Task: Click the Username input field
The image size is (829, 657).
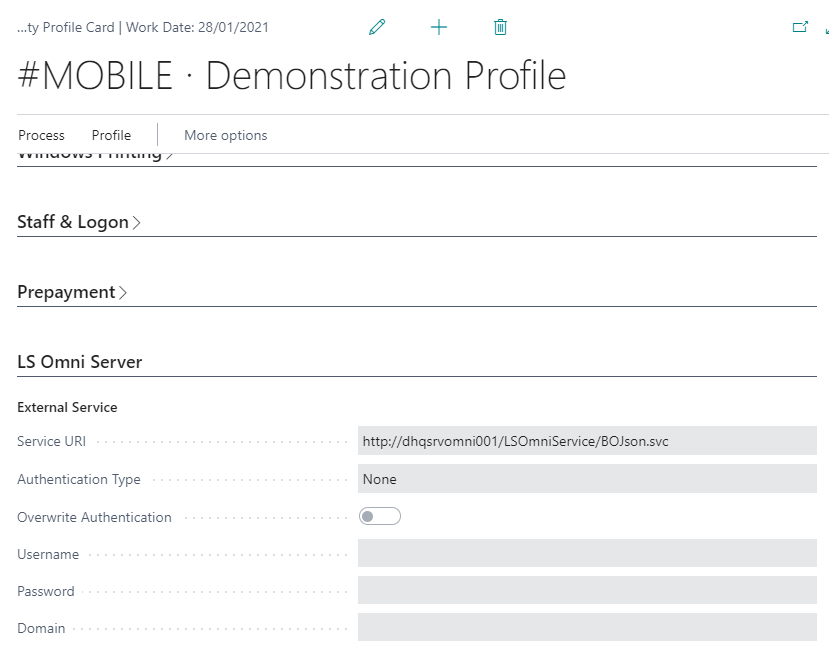Action: tap(587, 554)
